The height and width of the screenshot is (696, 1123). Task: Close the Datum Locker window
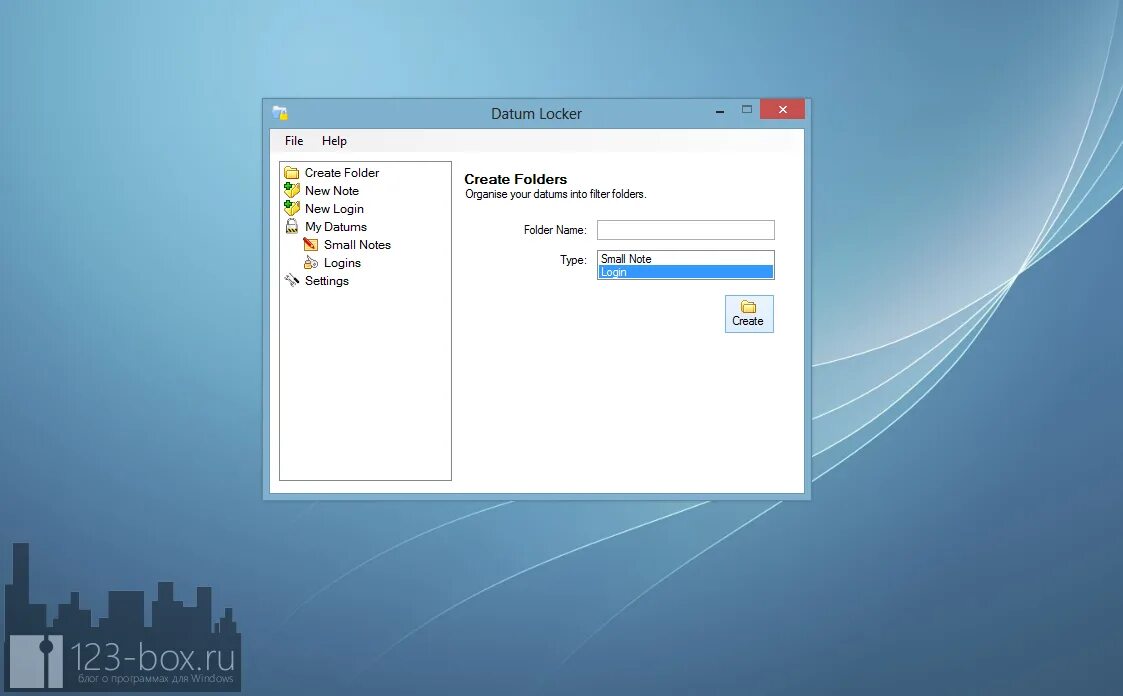pyautogui.click(x=782, y=110)
